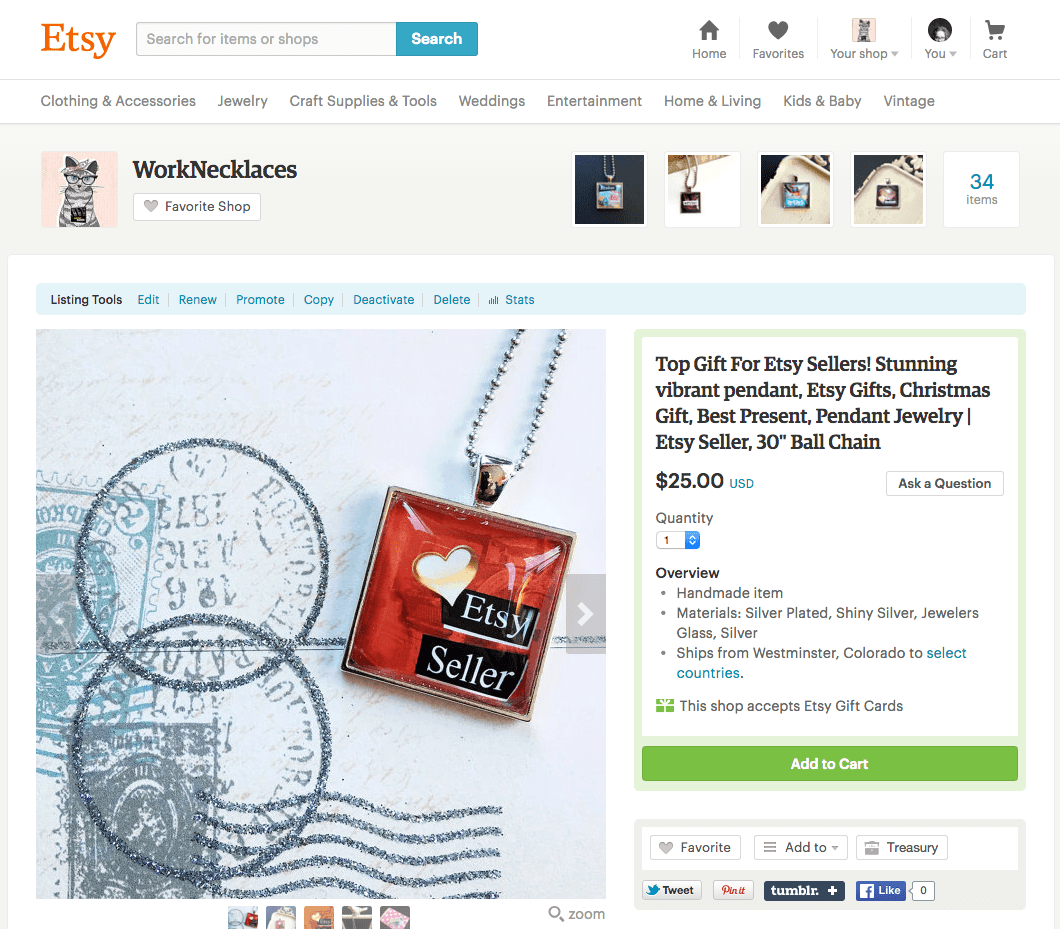
Task: Share listing via Tweet button
Action: coord(672,890)
